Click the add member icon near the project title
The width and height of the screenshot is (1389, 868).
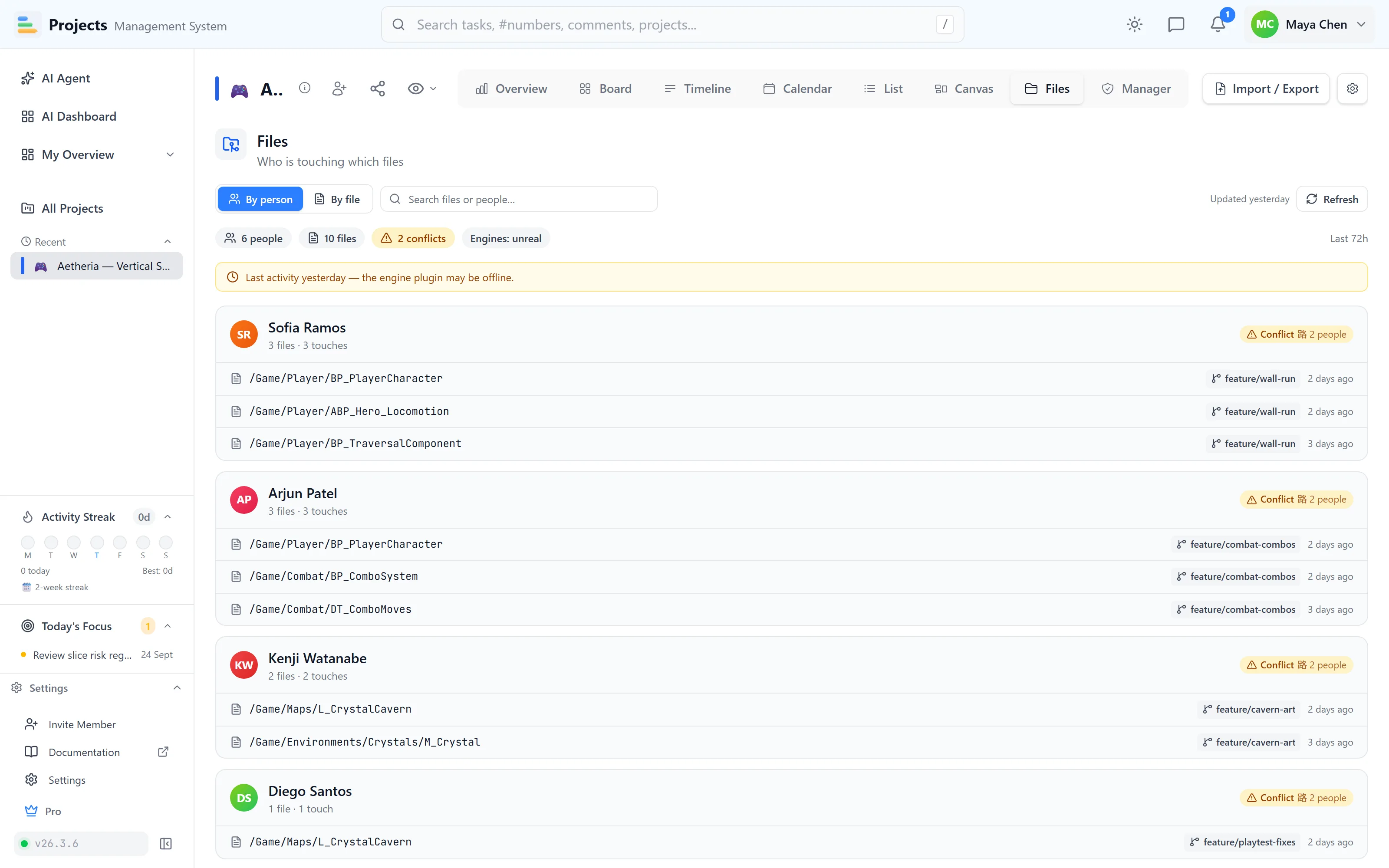coord(339,89)
